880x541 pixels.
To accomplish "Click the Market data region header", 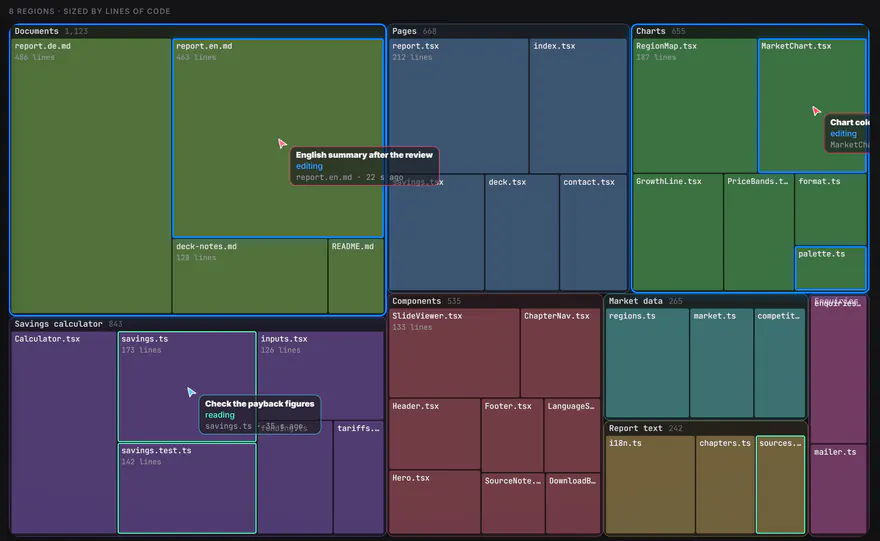I will (x=706, y=301).
